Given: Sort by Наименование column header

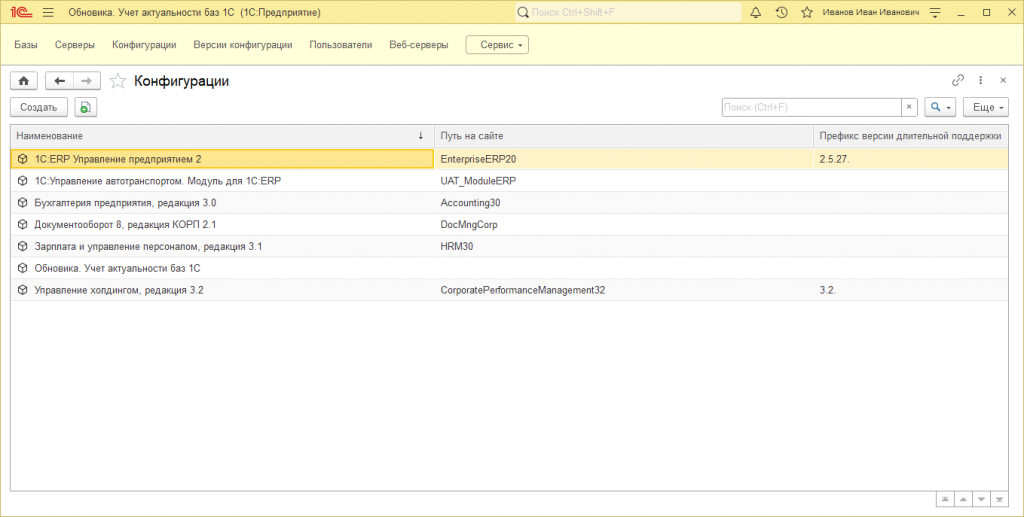Looking at the screenshot, I should click(222, 136).
